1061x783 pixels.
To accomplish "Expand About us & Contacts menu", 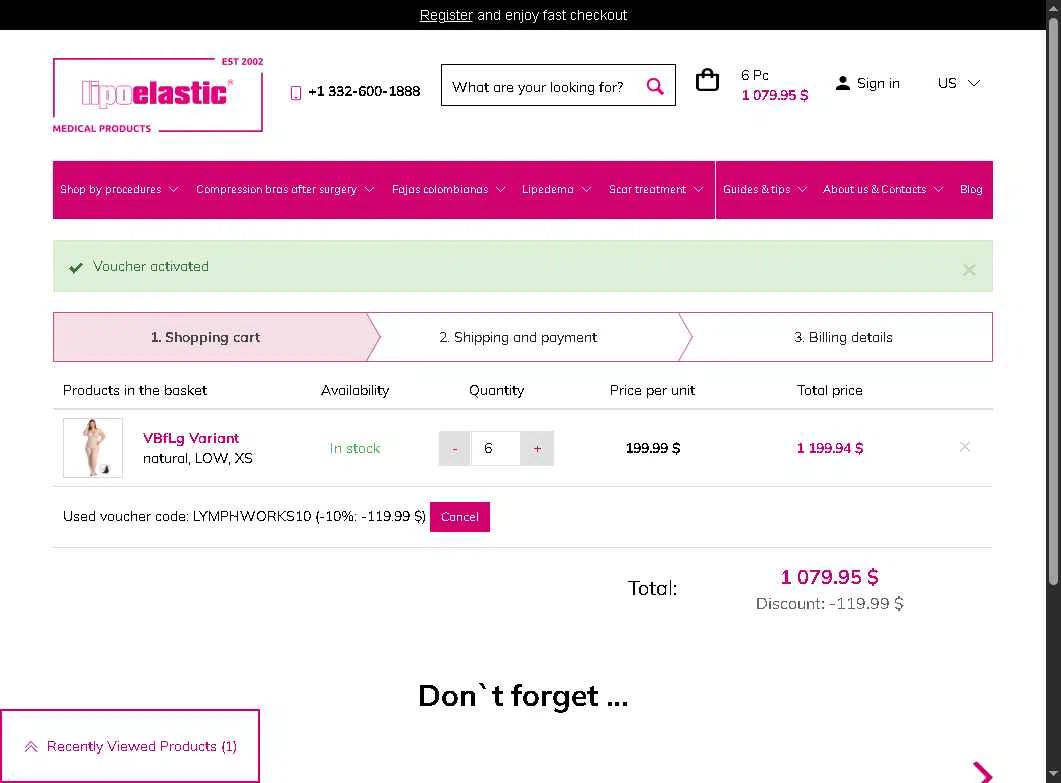I will (882, 189).
